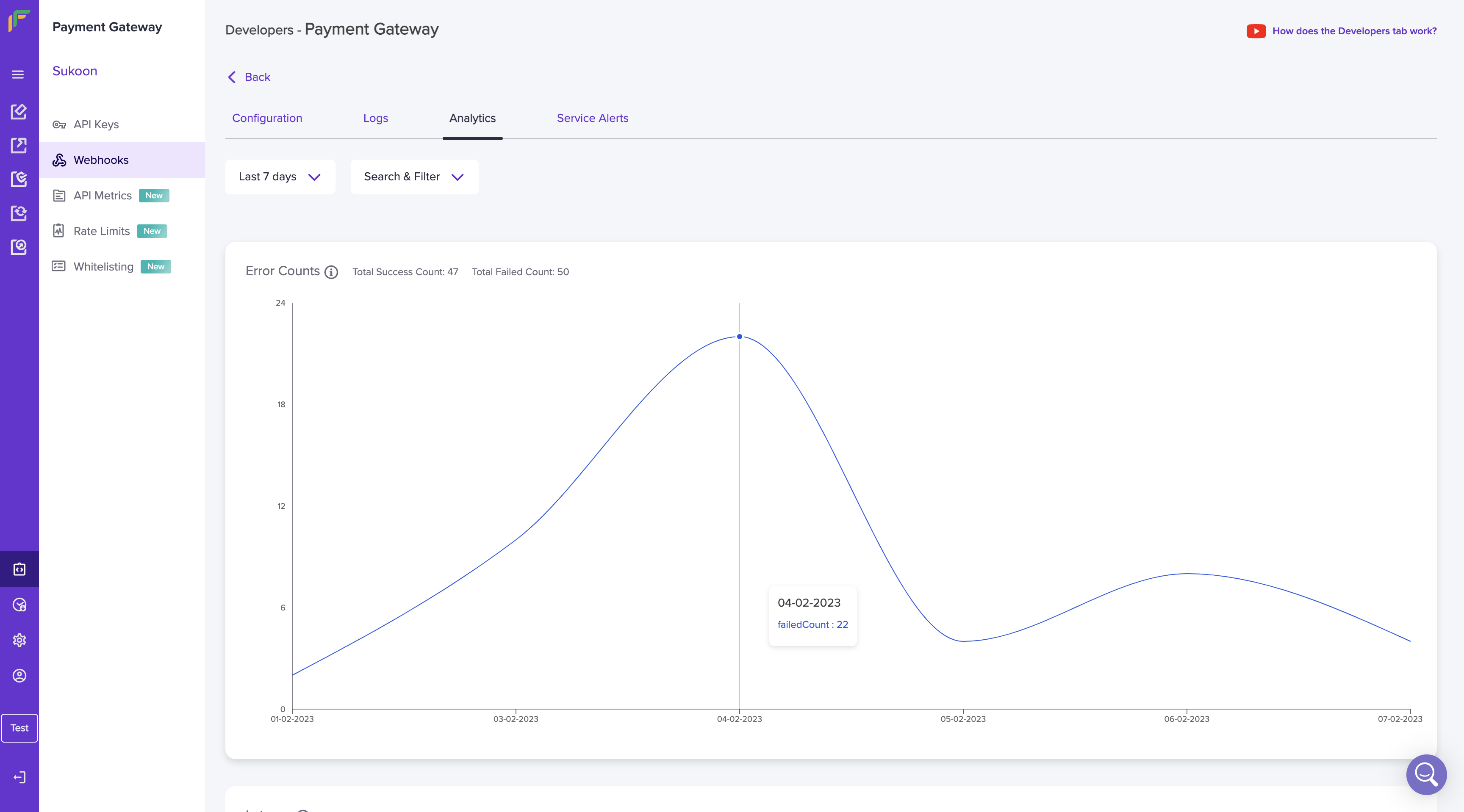Open How does the Developers tab work link

pos(1354,31)
